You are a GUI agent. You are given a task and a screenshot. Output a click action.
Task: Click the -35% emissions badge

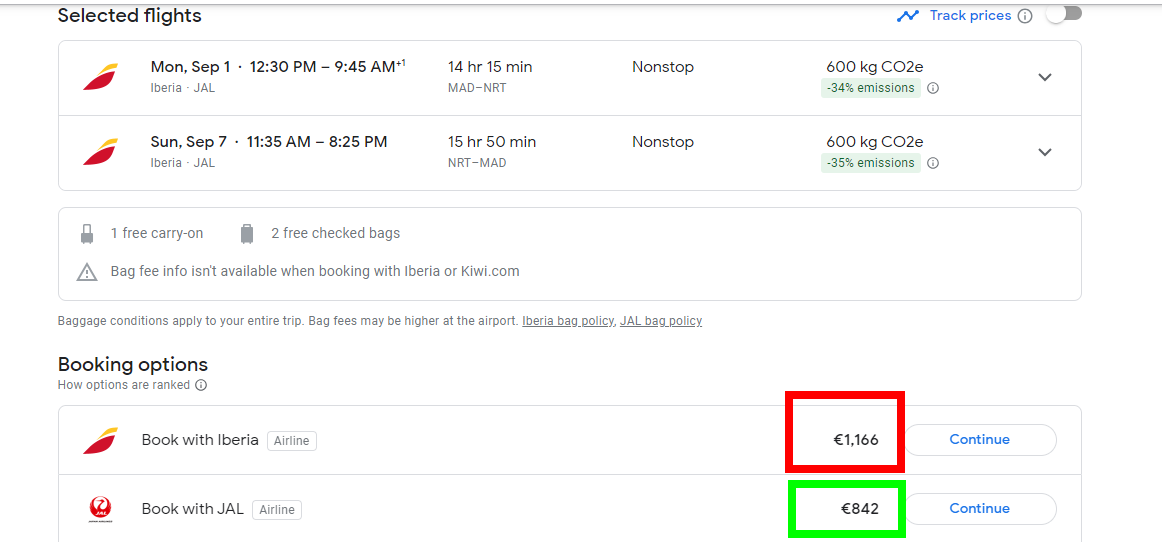point(871,163)
